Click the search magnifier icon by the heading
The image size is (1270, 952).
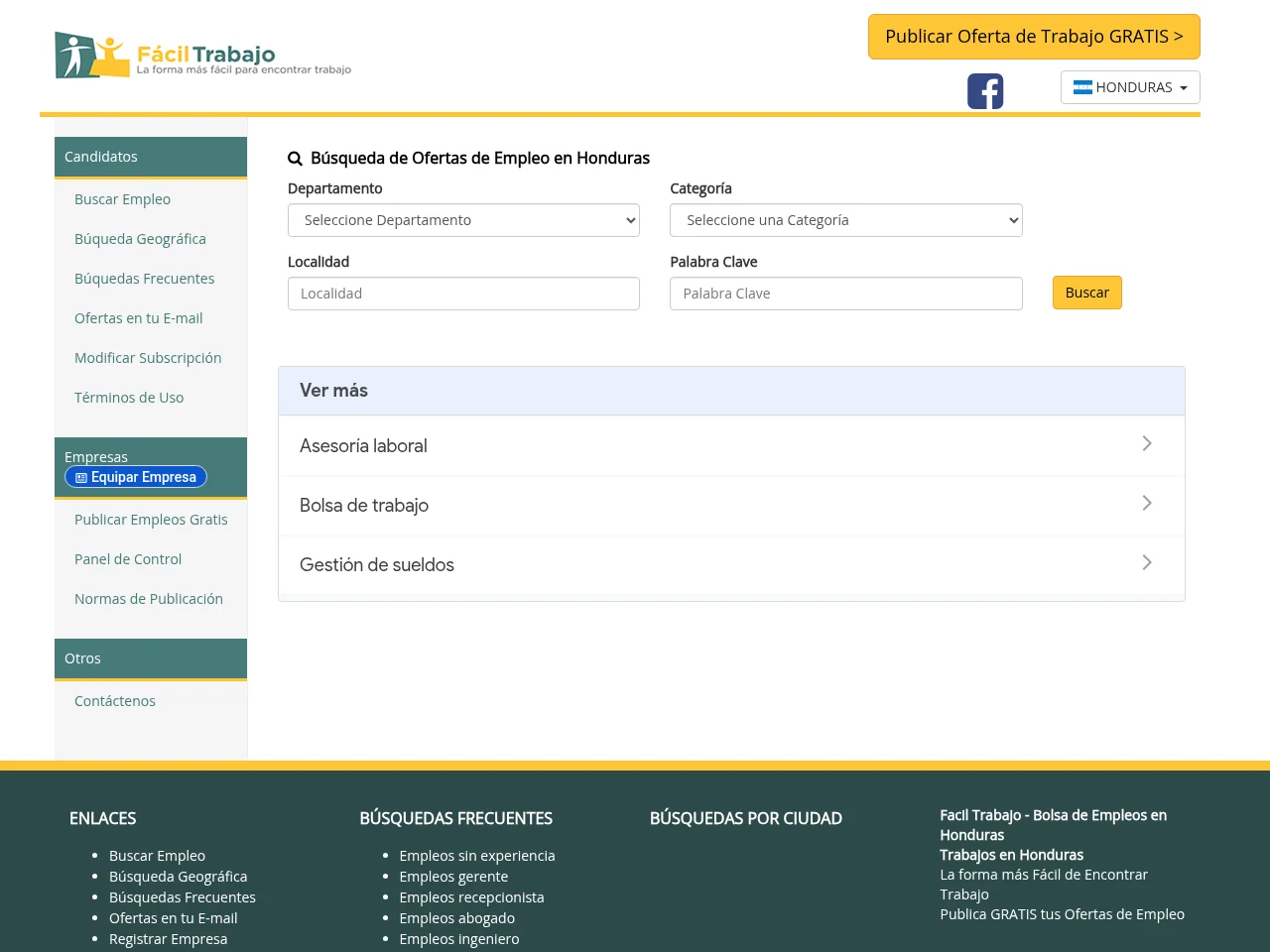(x=295, y=159)
